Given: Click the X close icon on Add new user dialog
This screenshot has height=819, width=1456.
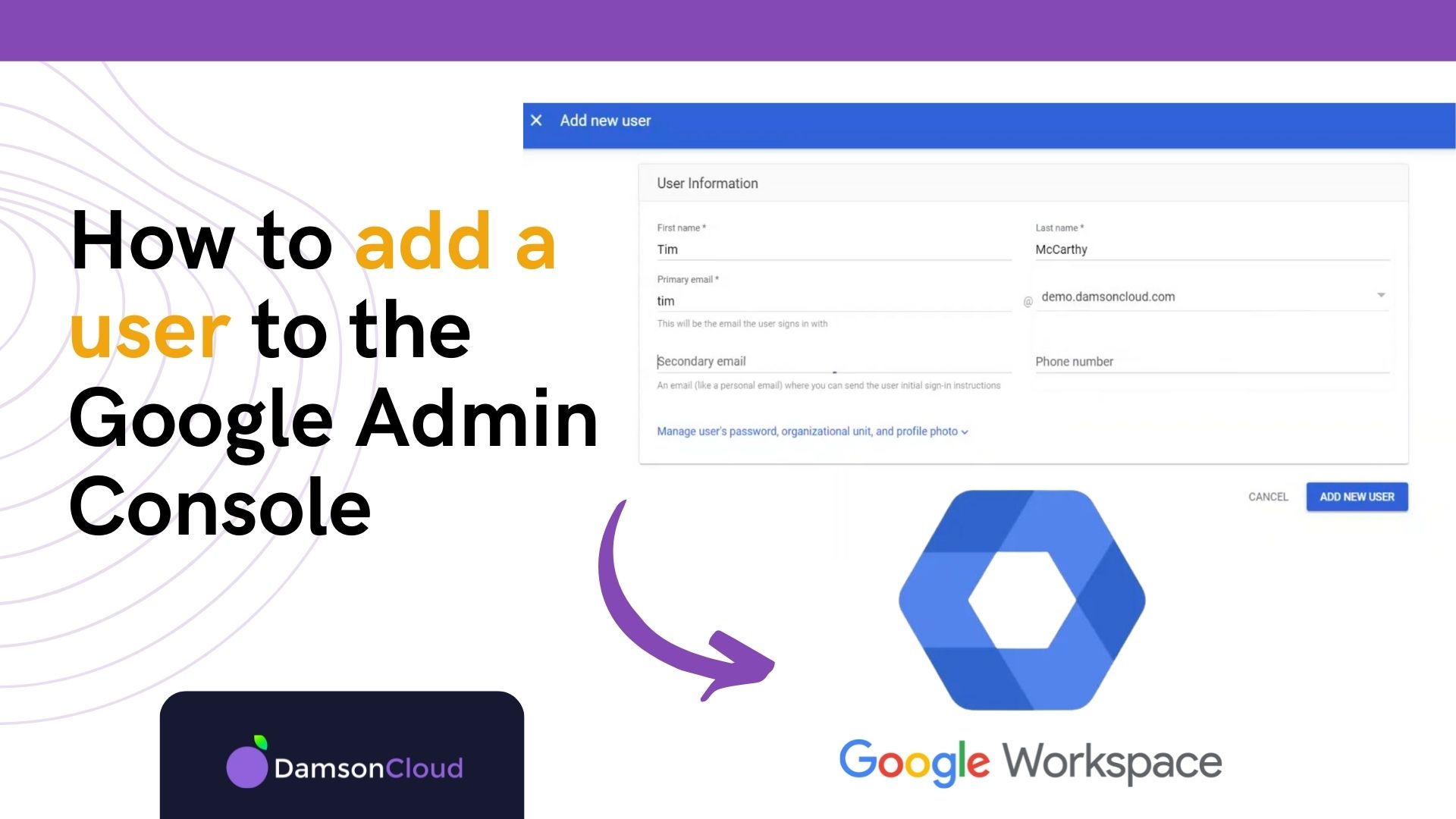Looking at the screenshot, I should coord(537,120).
